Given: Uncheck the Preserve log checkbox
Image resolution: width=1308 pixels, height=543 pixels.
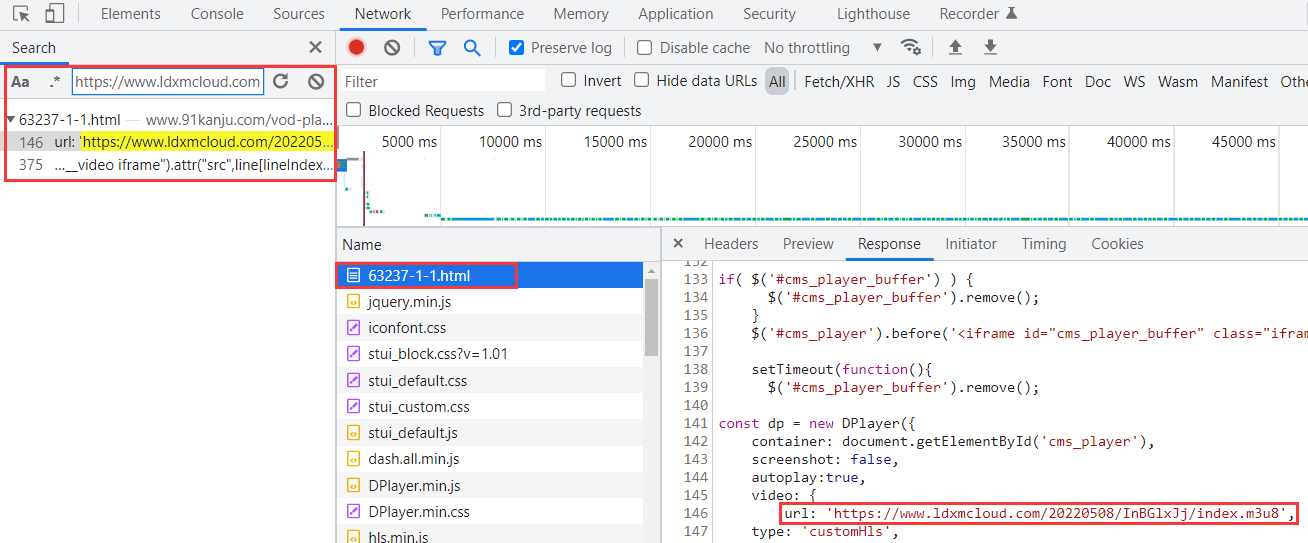Looking at the screenshot, I should tap(517, 47).
